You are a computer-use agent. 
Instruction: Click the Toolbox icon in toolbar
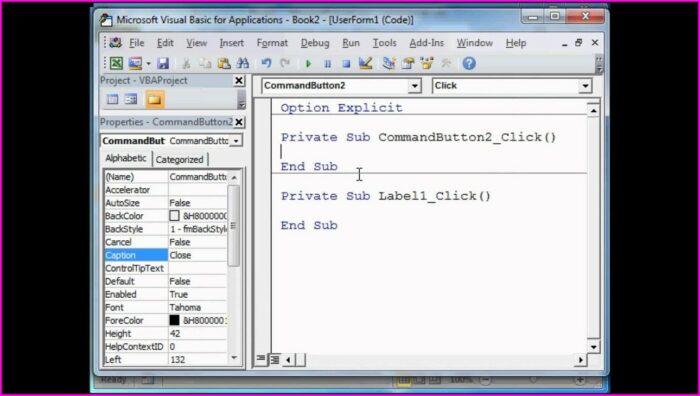pos(446,63)
